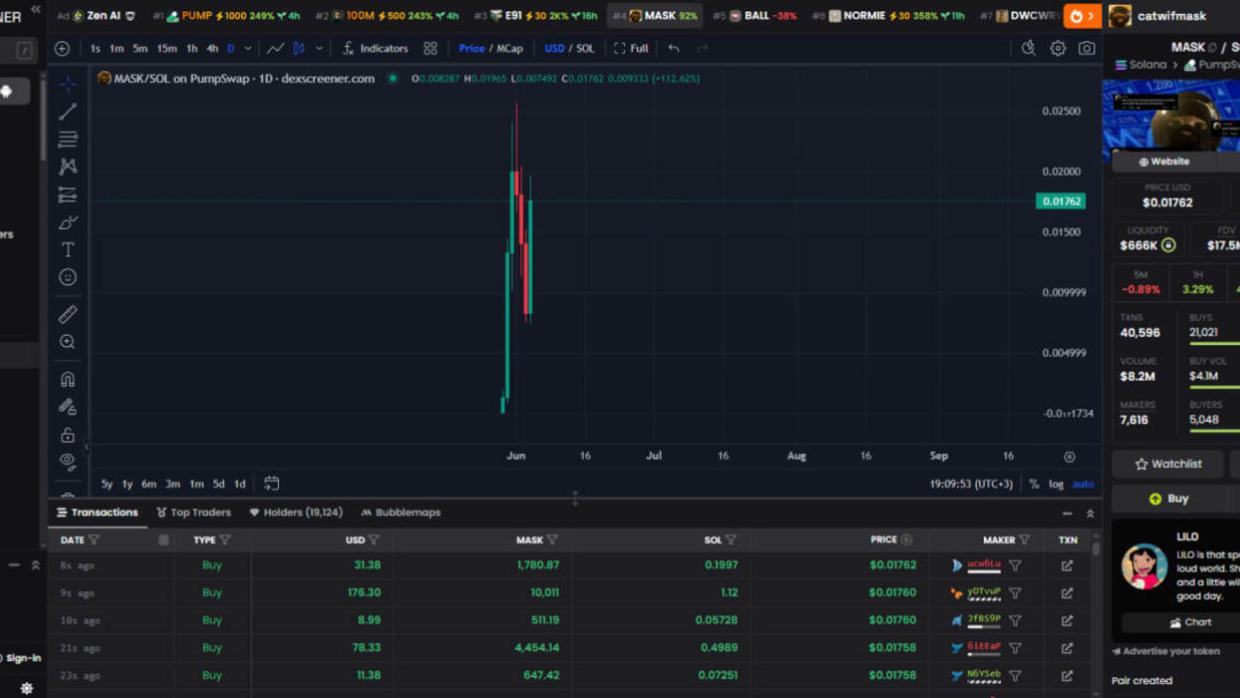Image resolution: width=1240 pixels, height=698 pixels.
Task: Open the go-to-date calendar icon
Action: coord(271,484)
